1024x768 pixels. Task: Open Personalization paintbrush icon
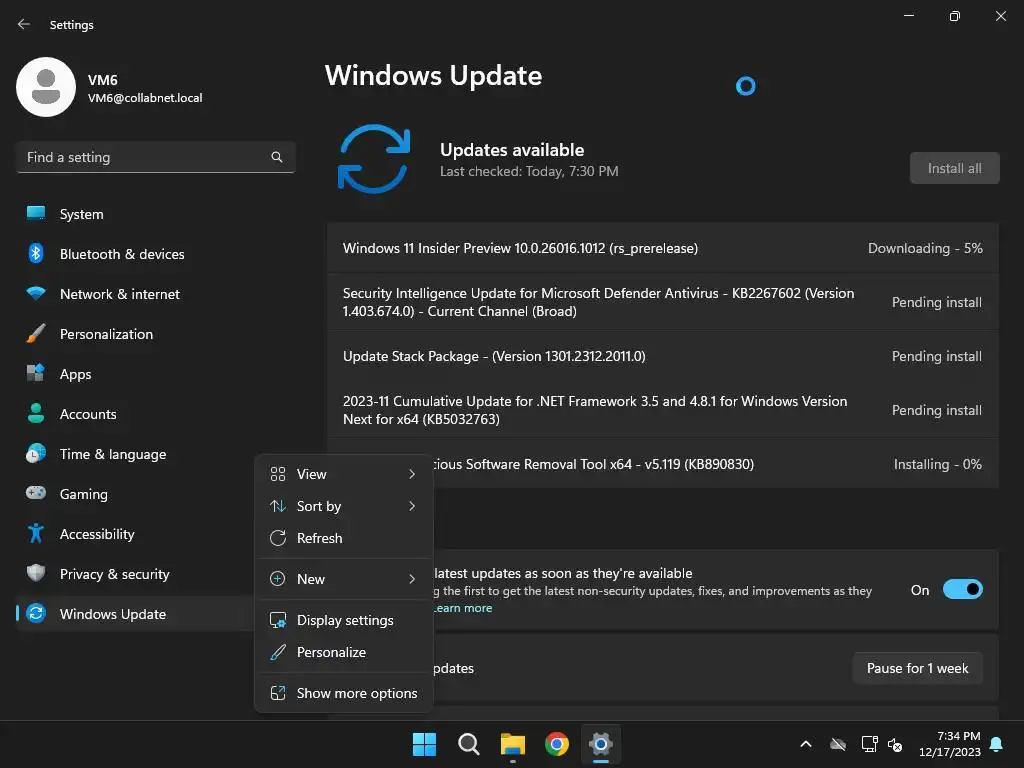(36, 334)
